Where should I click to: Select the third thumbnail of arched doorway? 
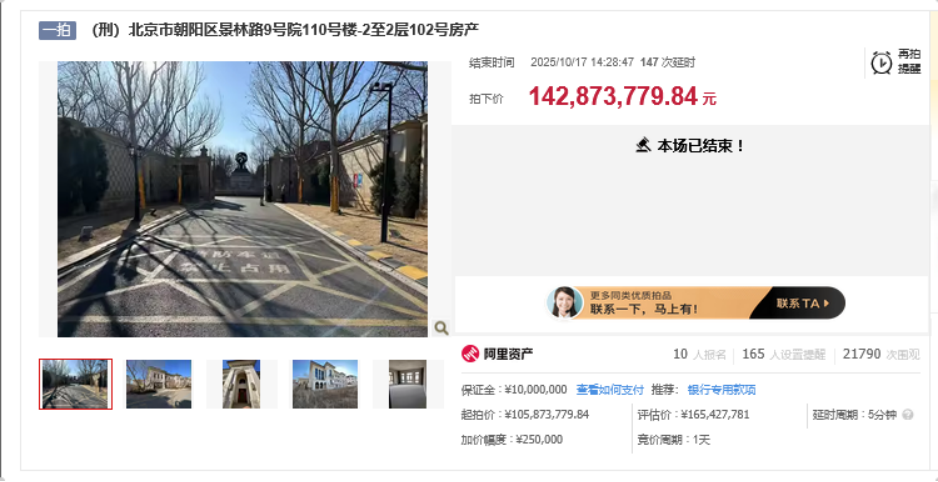[x=241, y=384]
